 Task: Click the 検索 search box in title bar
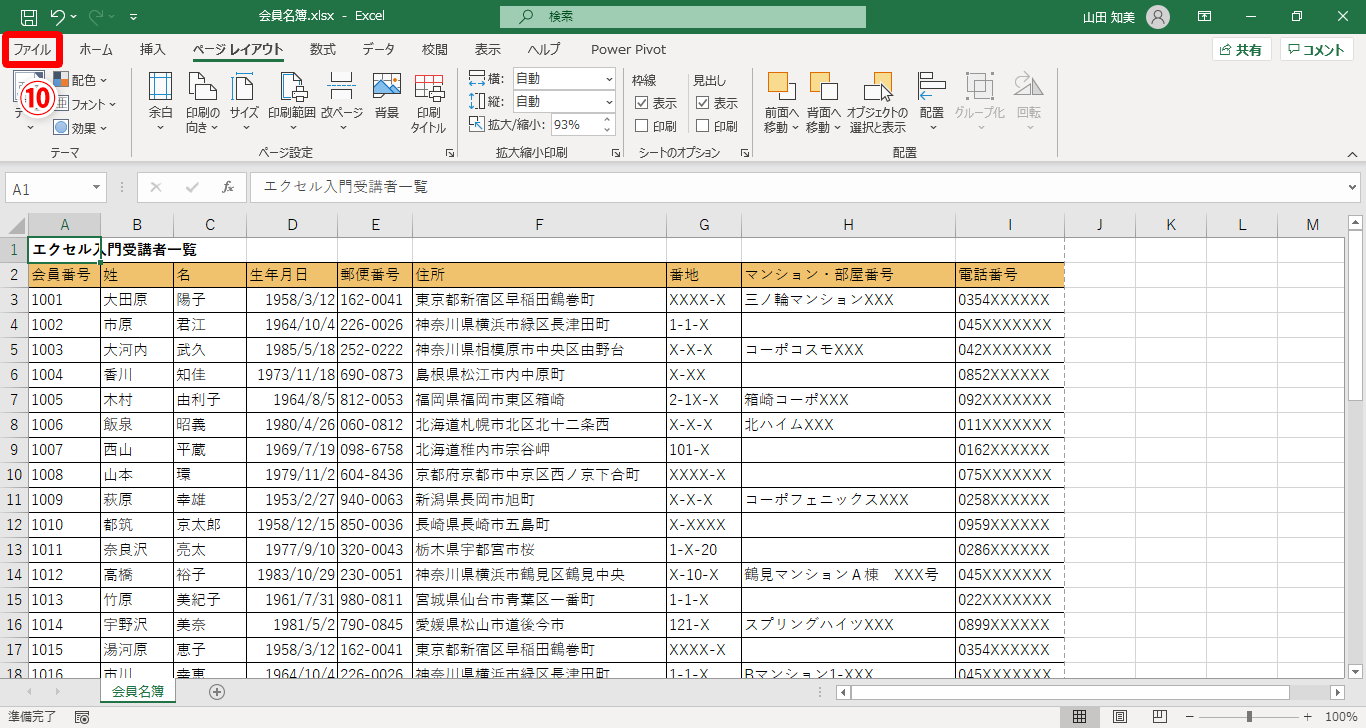683,17
